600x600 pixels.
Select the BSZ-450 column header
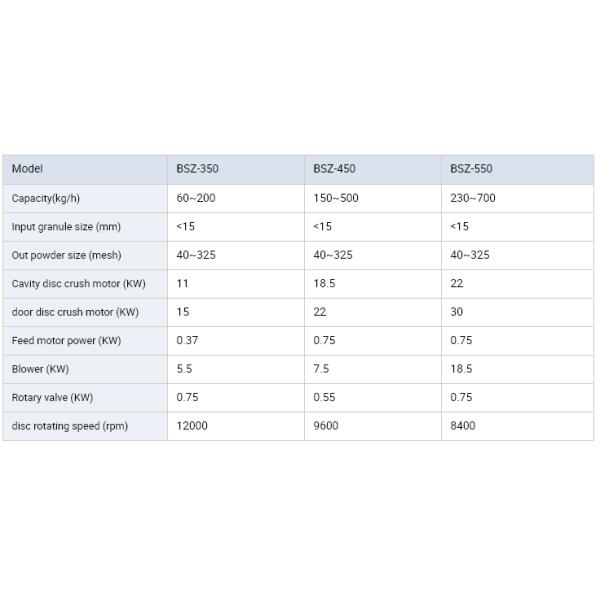(x=334, y=169)
